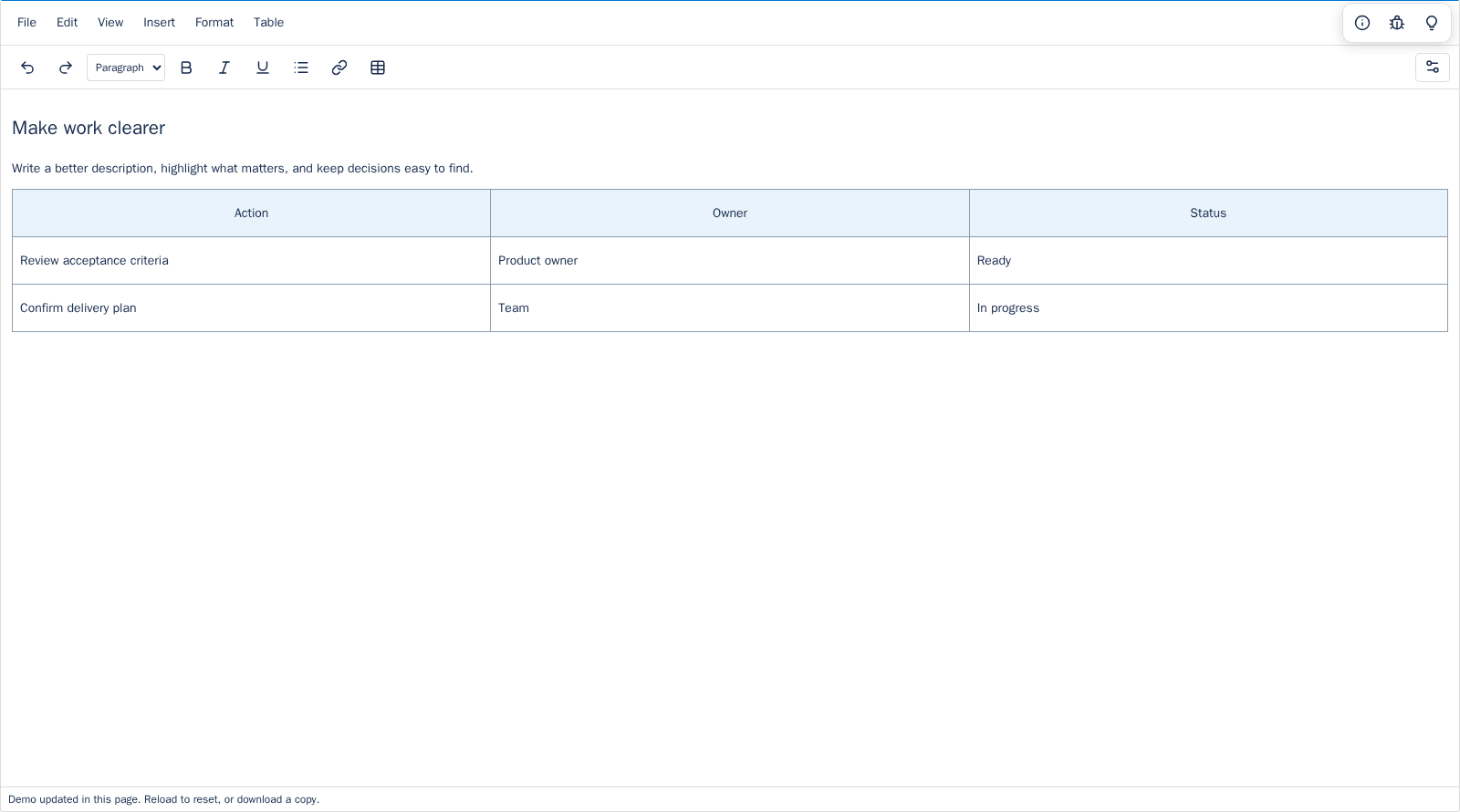
Task: Insert a link via chain icon
Action: pos(339,68)
